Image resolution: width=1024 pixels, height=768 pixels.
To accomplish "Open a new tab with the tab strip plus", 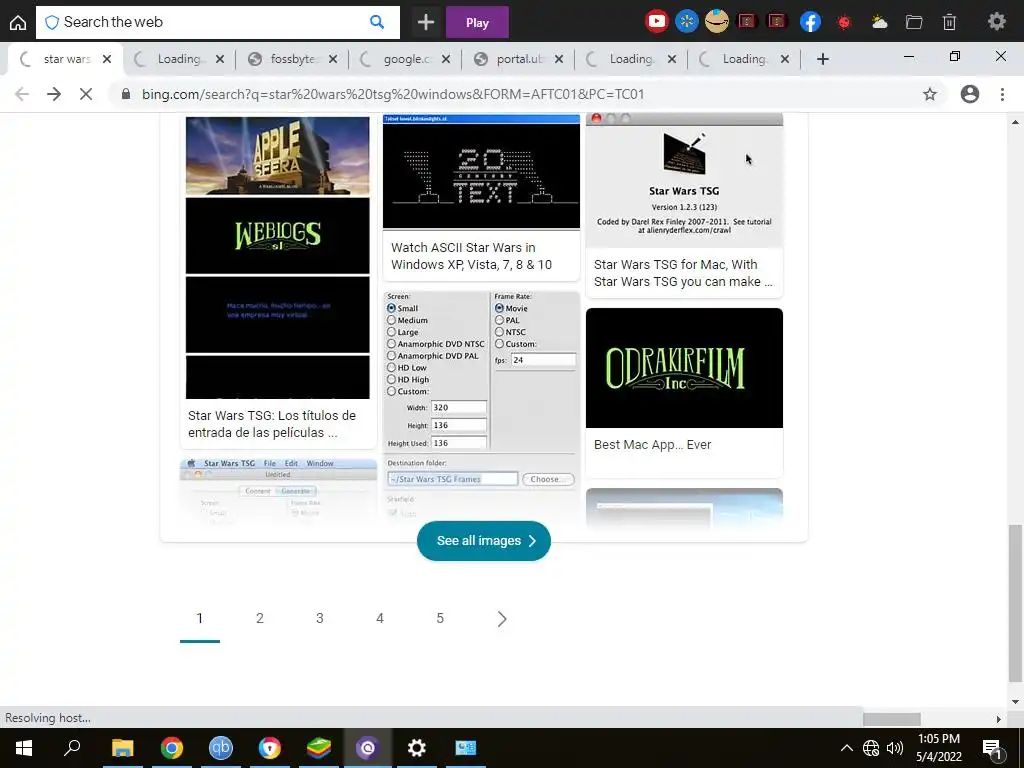I will tap(823, 59).
